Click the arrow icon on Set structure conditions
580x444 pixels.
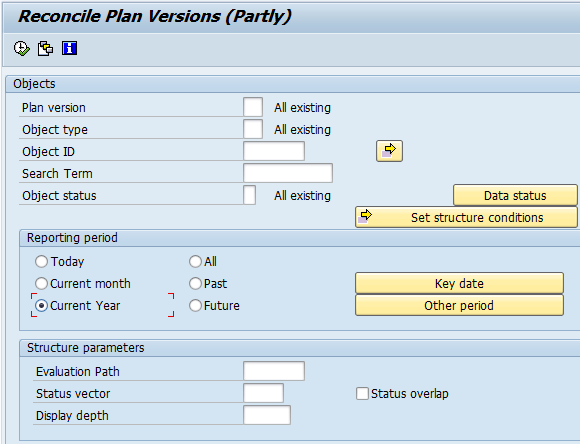[365, 216]
